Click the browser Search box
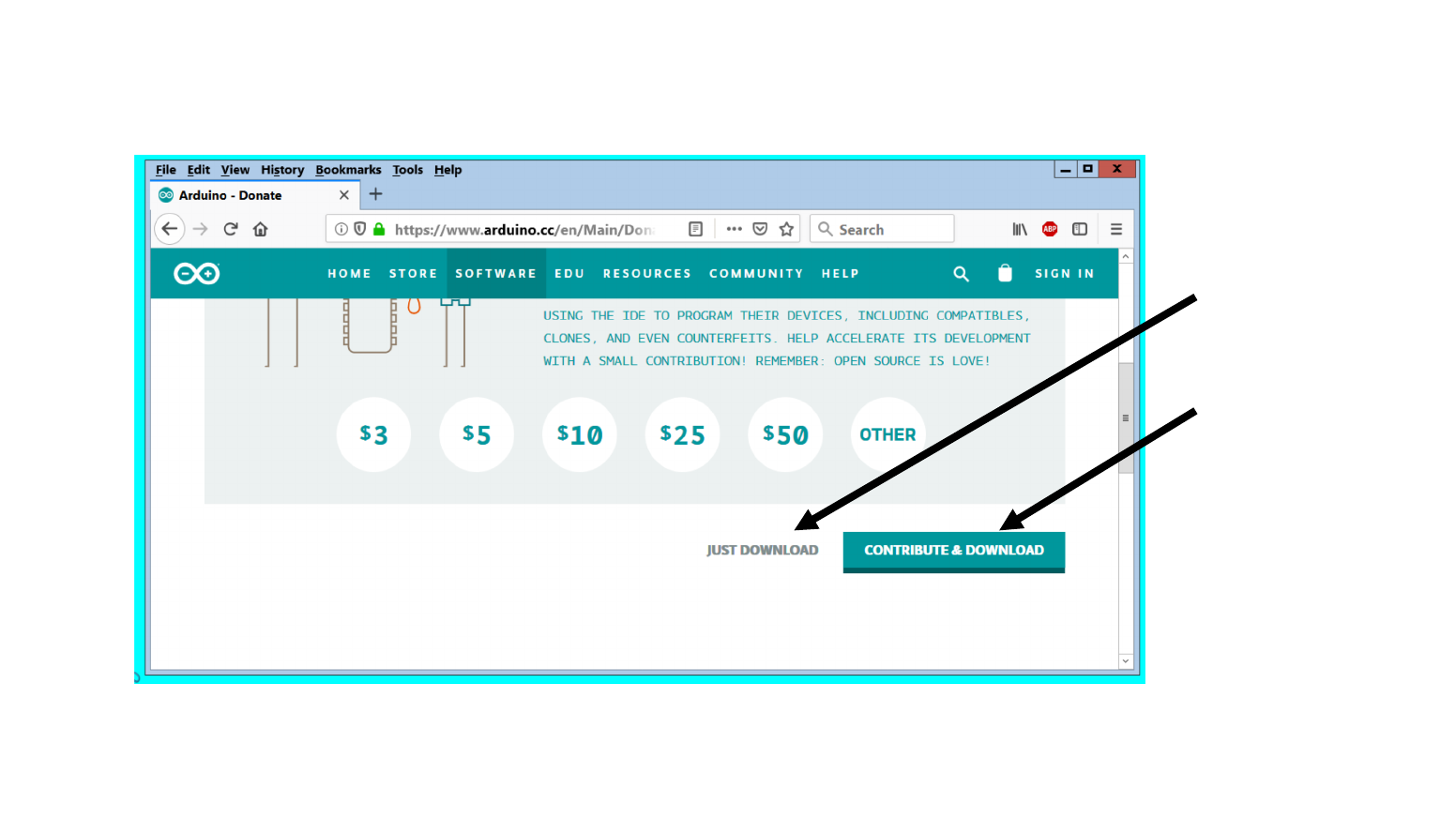The image size is (1456, 820). tap(882, 229)
